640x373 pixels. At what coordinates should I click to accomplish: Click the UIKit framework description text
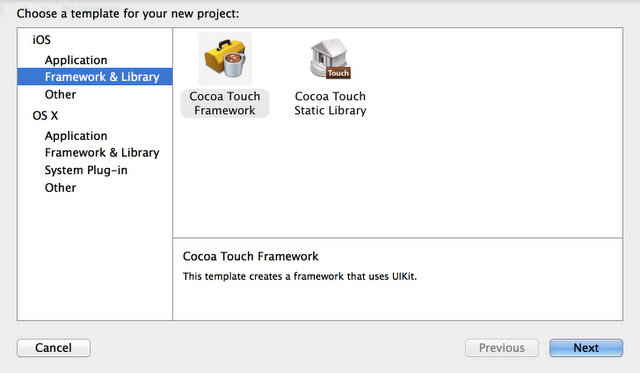(x=300, y=276)
